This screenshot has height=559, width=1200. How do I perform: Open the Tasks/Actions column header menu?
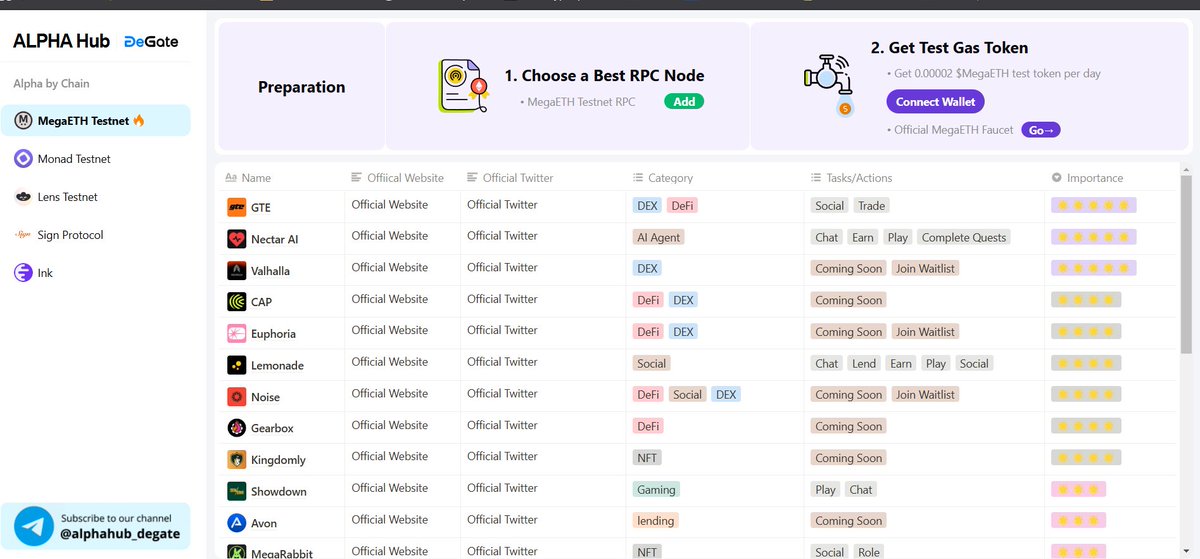tap(852, 178)
